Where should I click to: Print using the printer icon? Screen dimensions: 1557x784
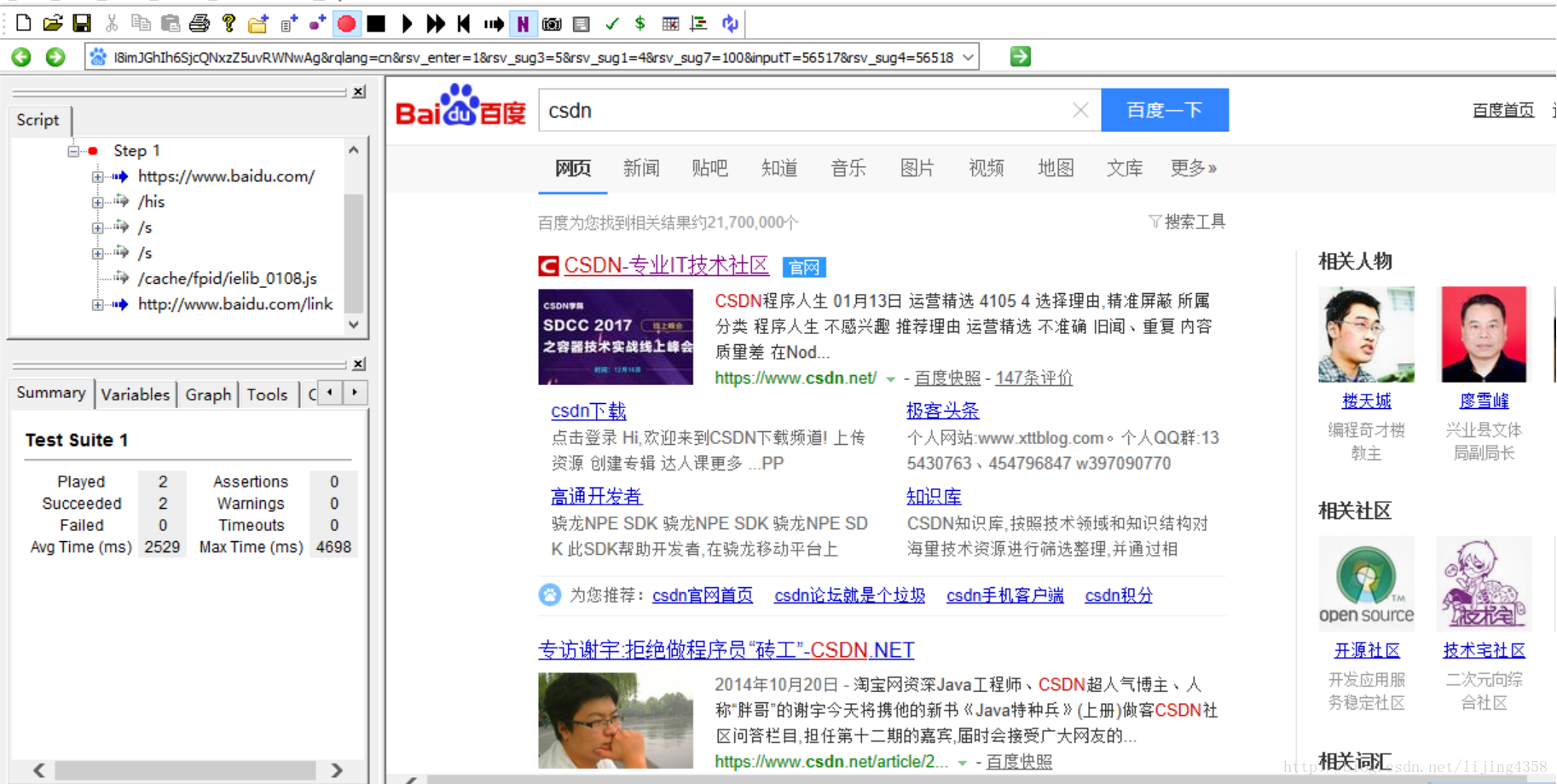click(200, 23)
